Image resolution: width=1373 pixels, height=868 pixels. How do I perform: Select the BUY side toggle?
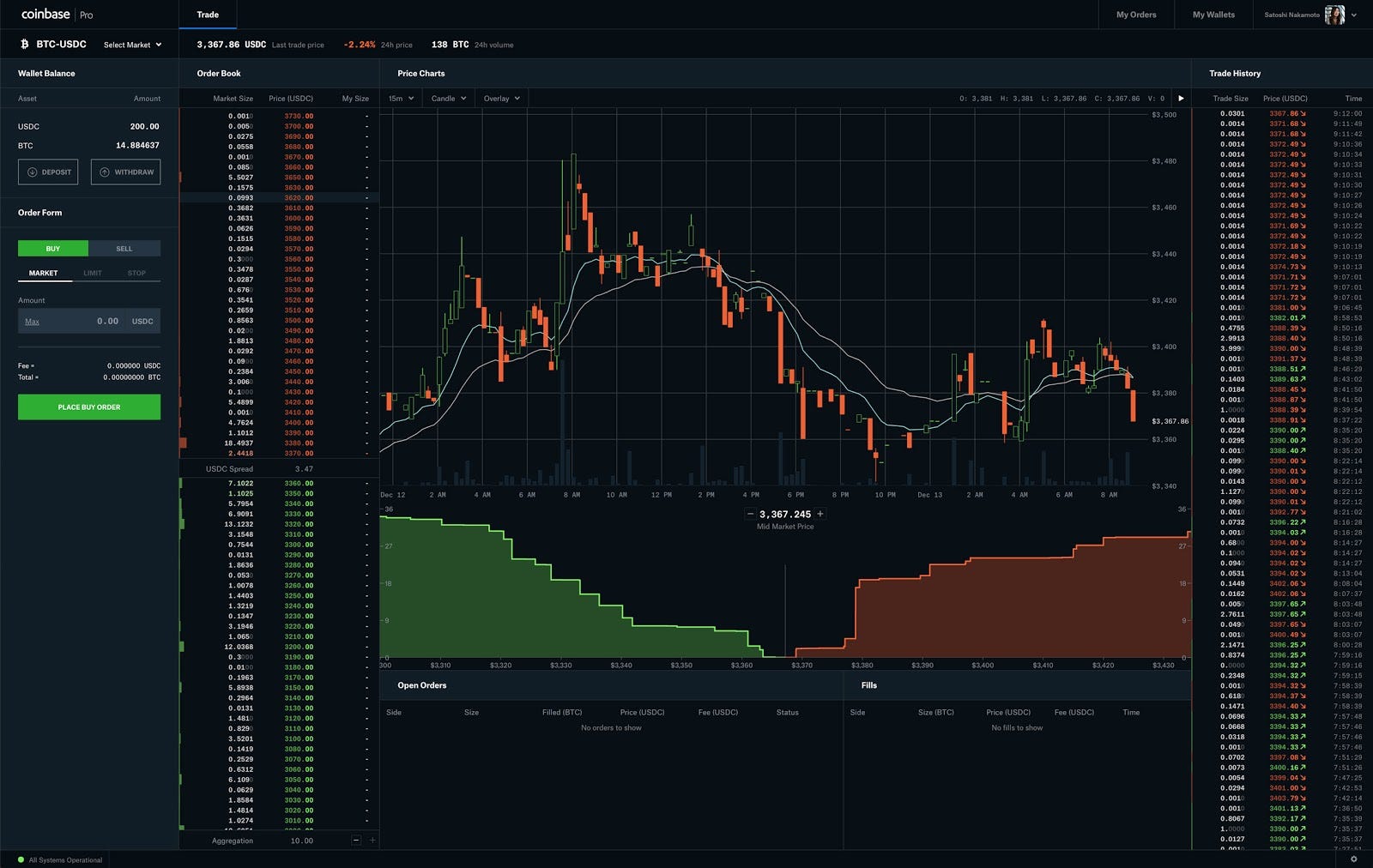pos(53,249)
